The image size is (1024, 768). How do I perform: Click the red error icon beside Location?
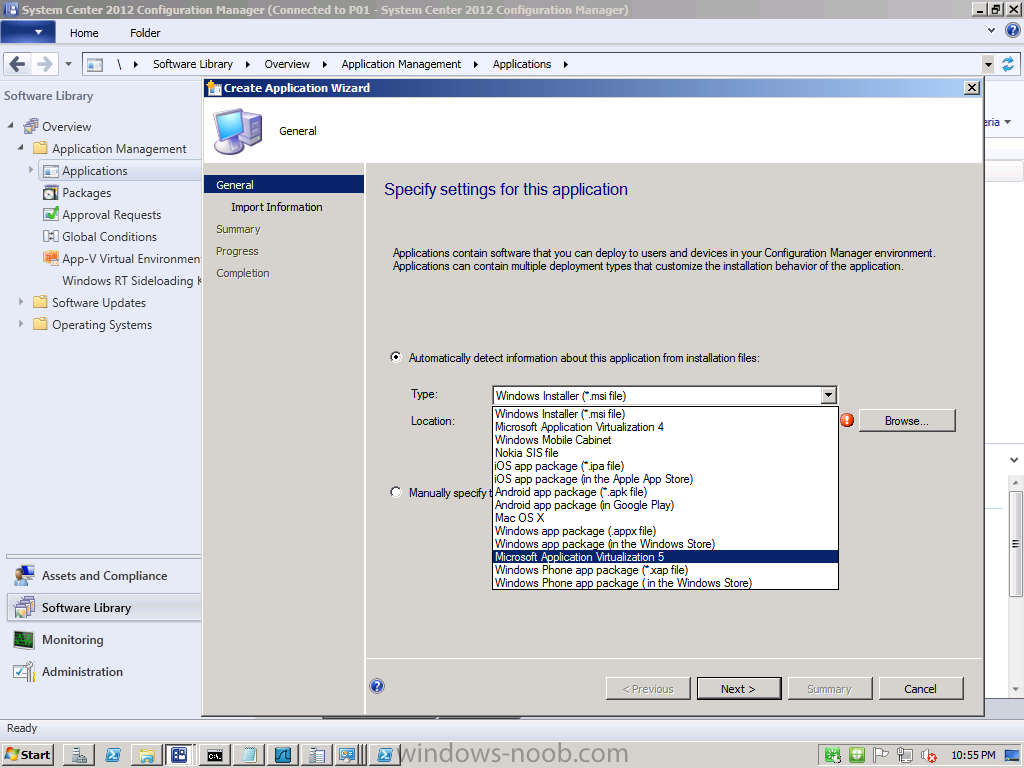(x=847, y=421)
